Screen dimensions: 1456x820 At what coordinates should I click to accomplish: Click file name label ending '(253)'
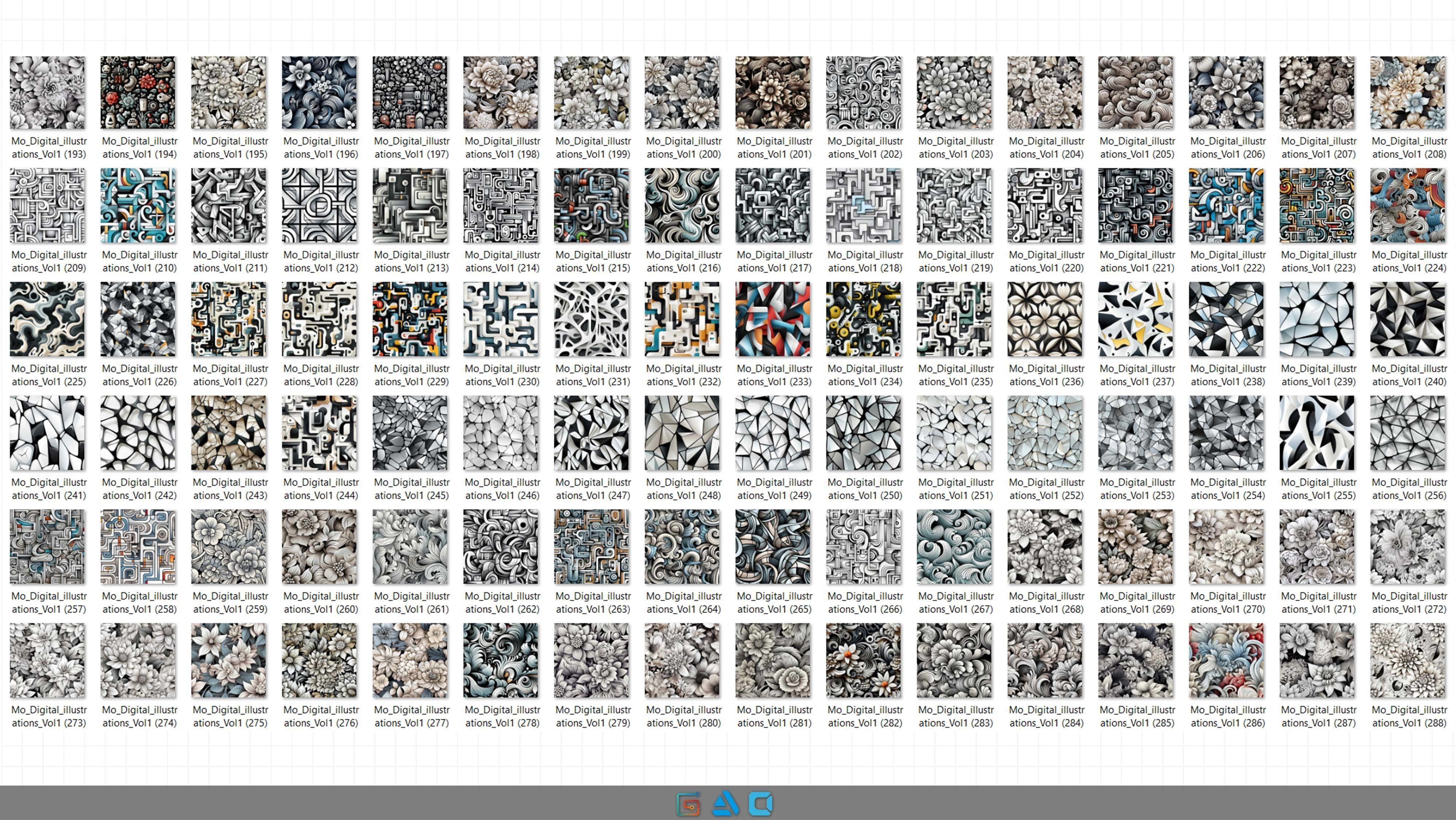pyautogui.click(x=1137, y=489)
